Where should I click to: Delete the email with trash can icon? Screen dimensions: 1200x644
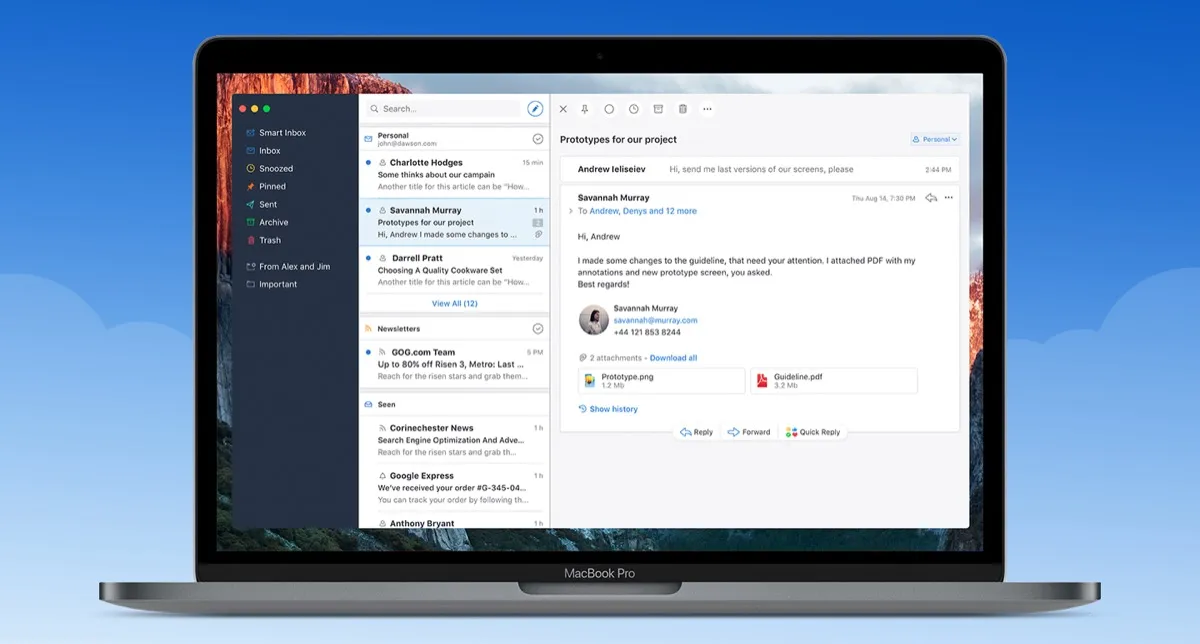click(x=683, y=109)
